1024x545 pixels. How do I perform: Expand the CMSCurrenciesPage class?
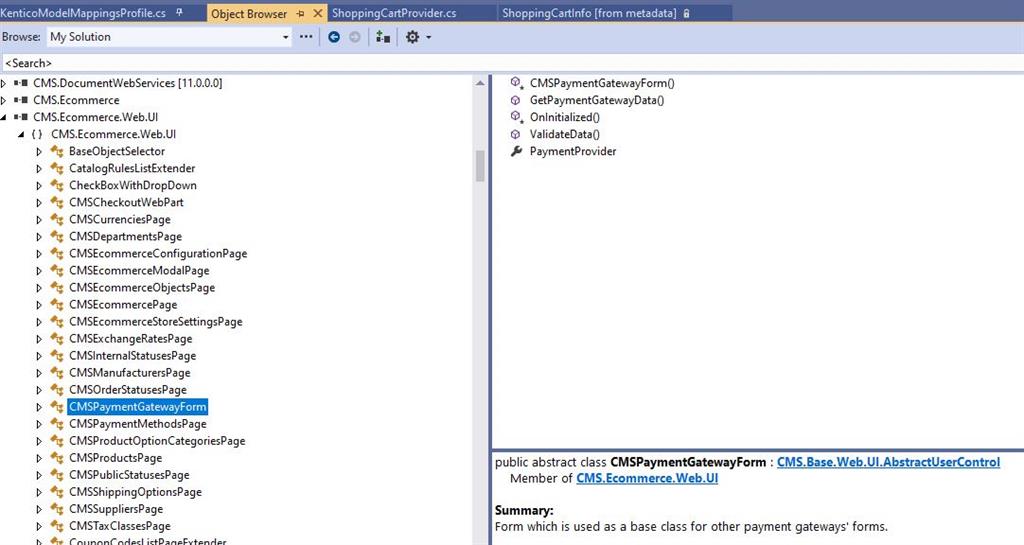(39, 219)
